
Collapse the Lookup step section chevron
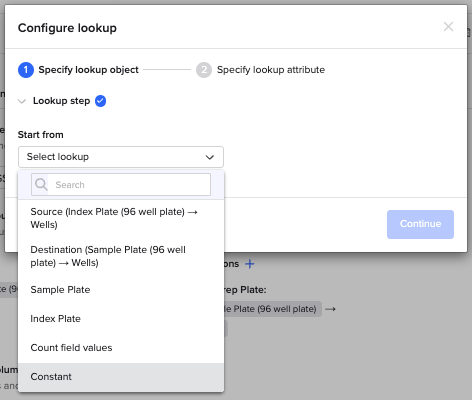point(22,101)
